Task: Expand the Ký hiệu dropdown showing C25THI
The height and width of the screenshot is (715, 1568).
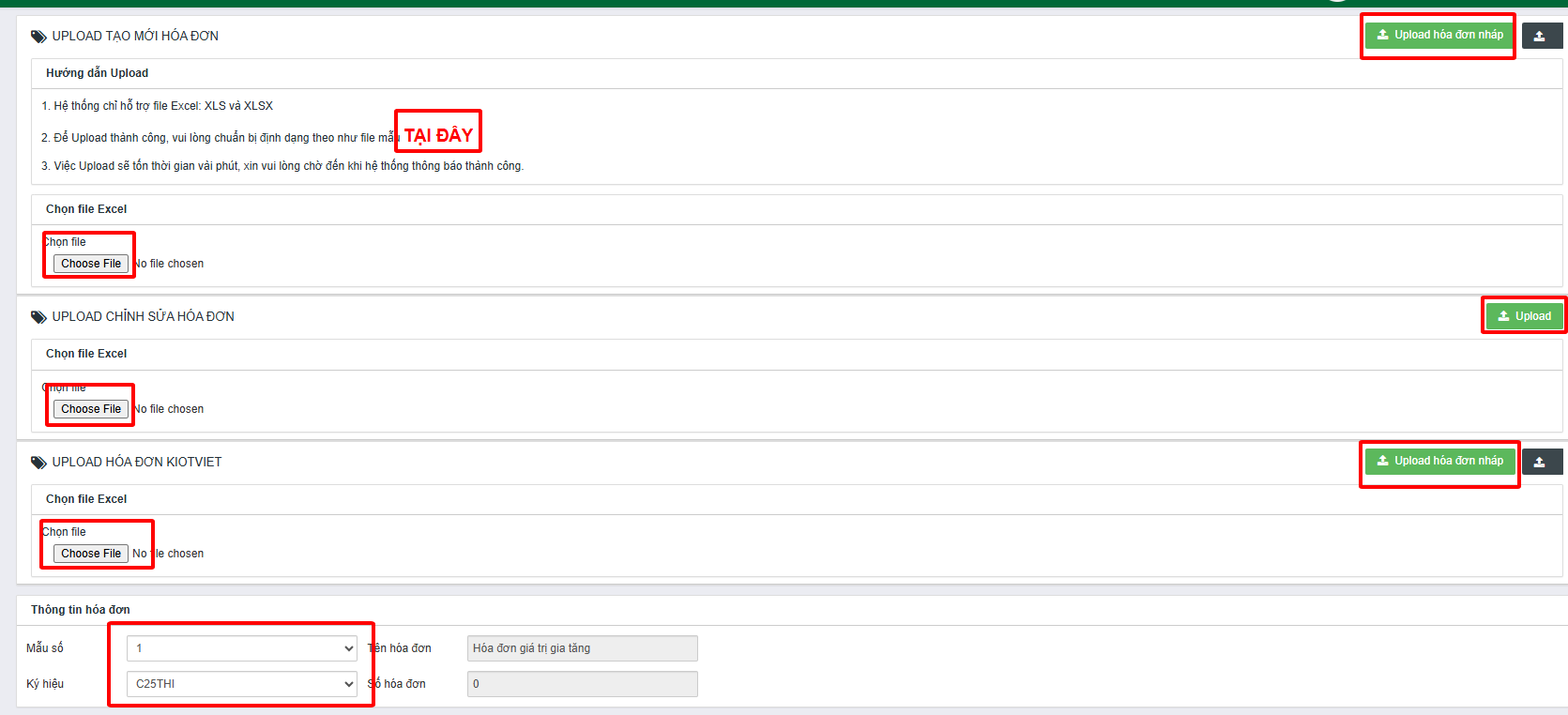Action: [x=242, y=684]
